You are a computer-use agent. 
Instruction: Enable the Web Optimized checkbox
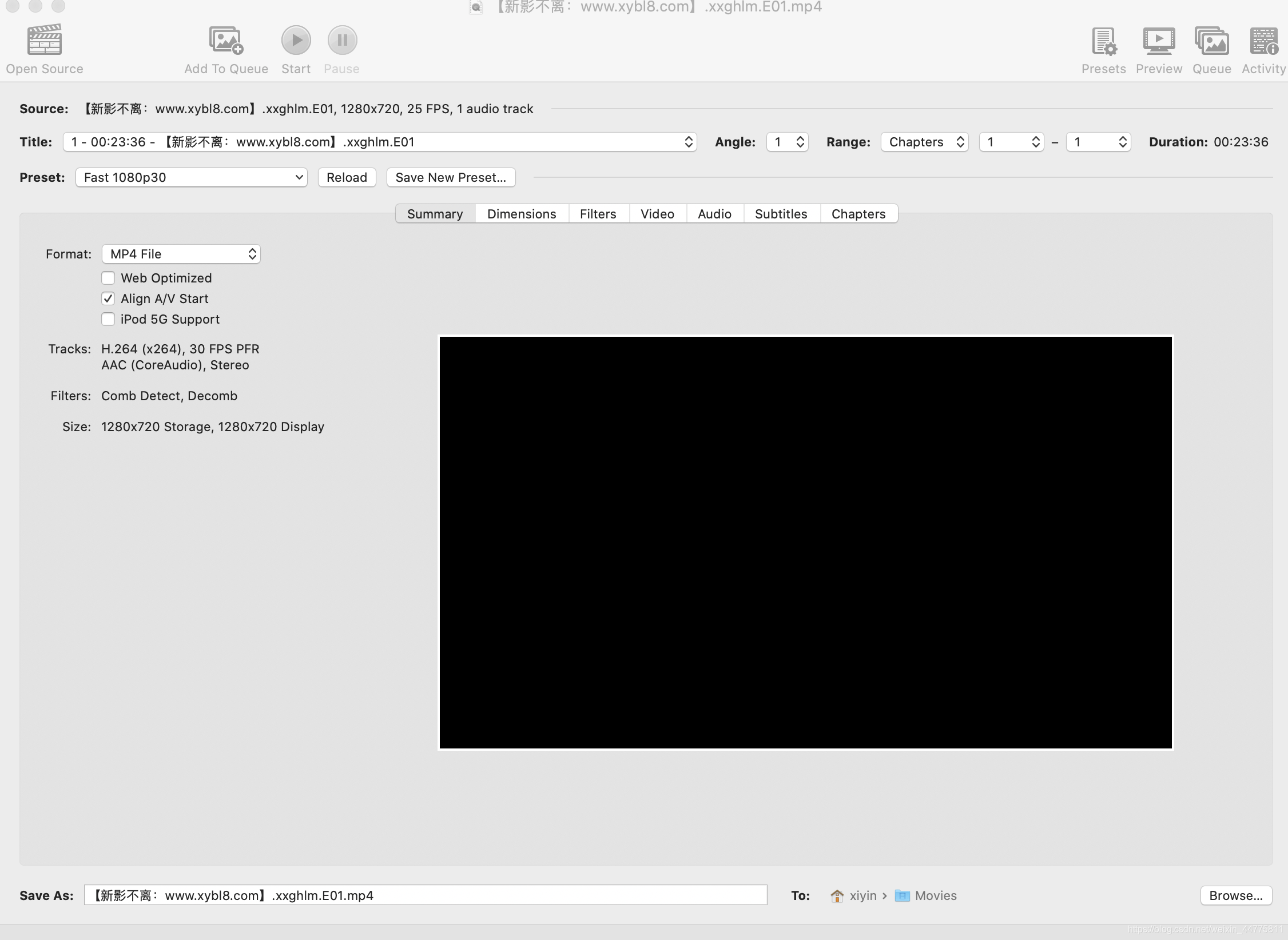(108, 278)
